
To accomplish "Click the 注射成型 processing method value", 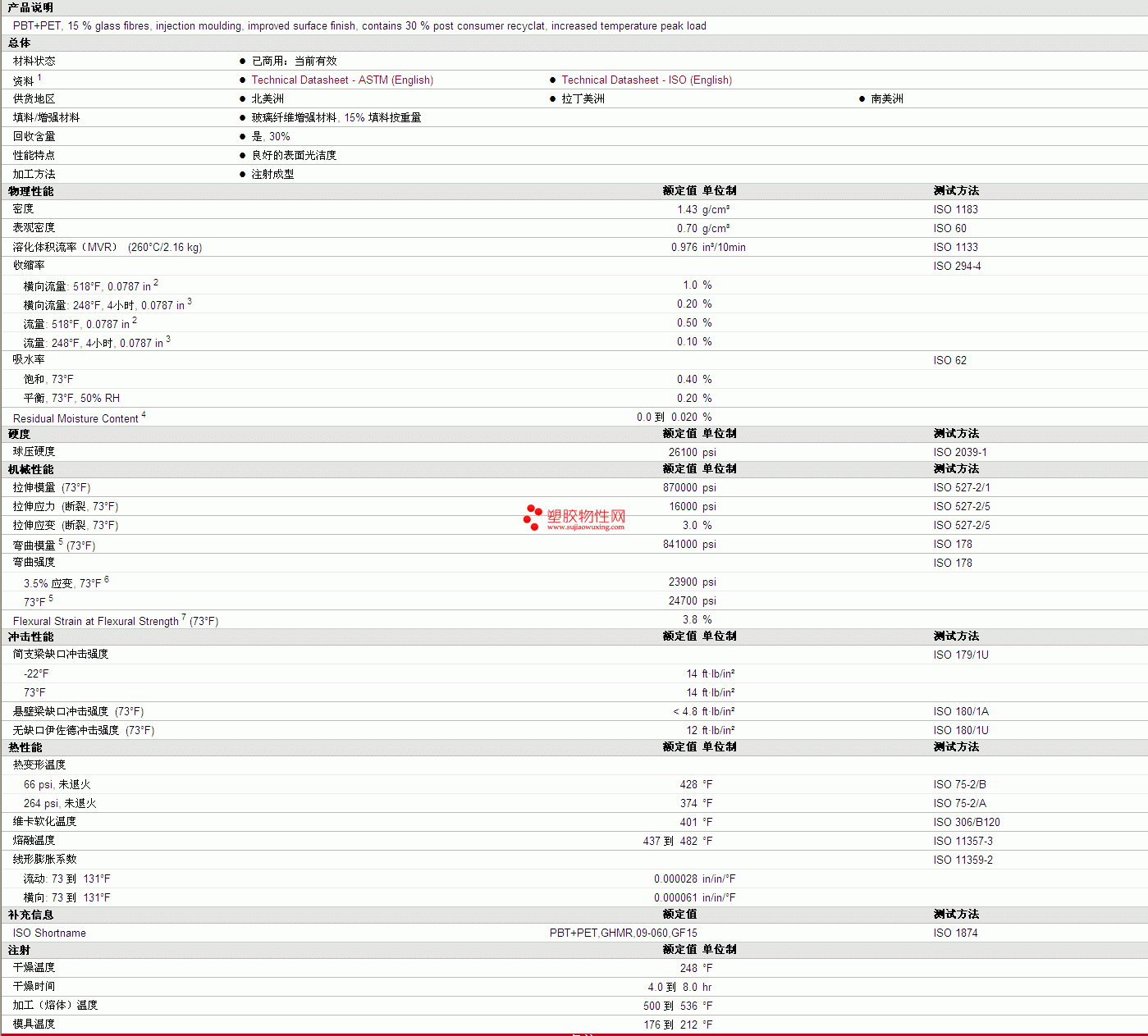I will point(272,174).
